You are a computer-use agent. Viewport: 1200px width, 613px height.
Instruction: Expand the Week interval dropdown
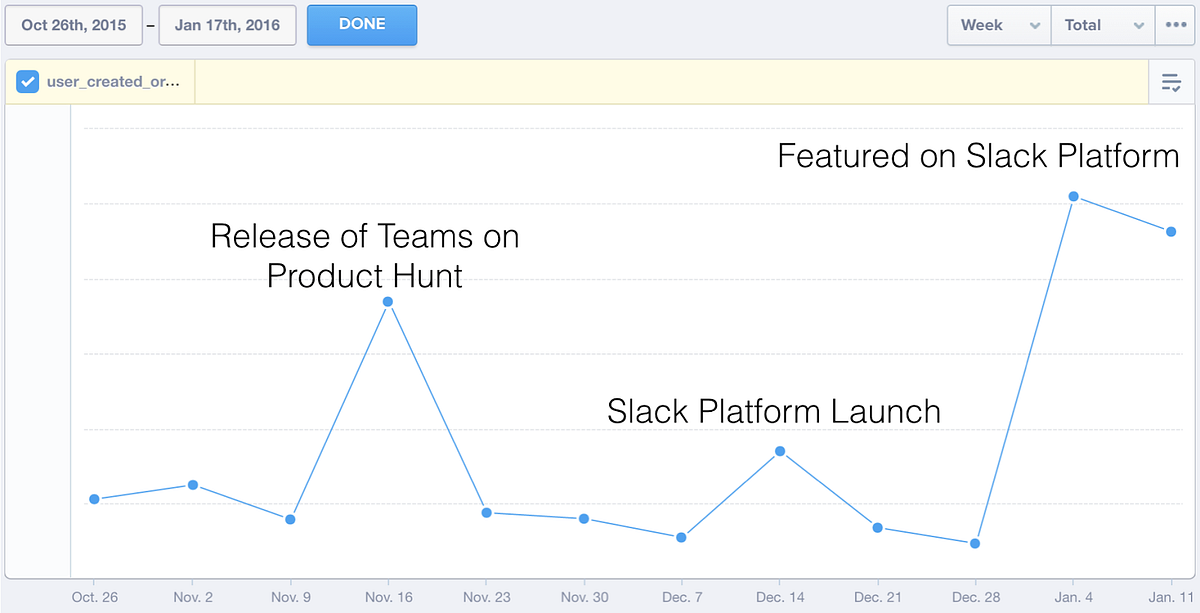coord(999,25)
